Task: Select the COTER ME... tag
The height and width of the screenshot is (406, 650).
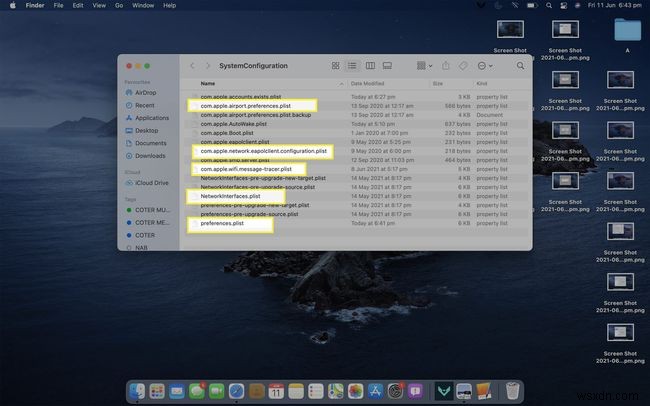Action: click(148, 222)
